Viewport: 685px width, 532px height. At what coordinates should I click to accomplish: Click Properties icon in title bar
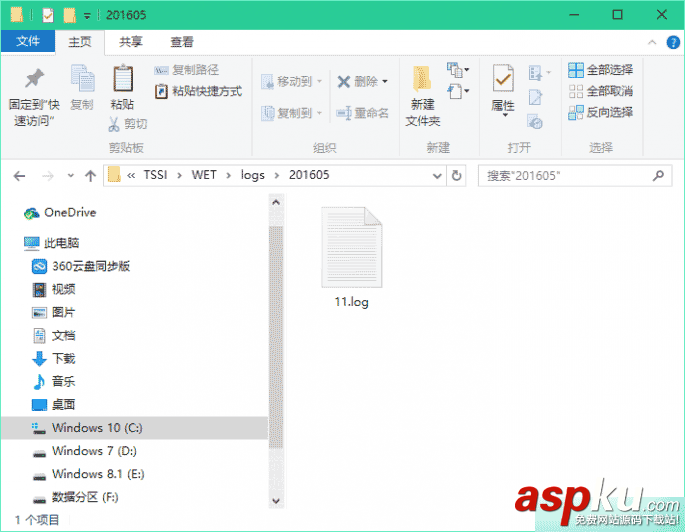pos(48,15)
